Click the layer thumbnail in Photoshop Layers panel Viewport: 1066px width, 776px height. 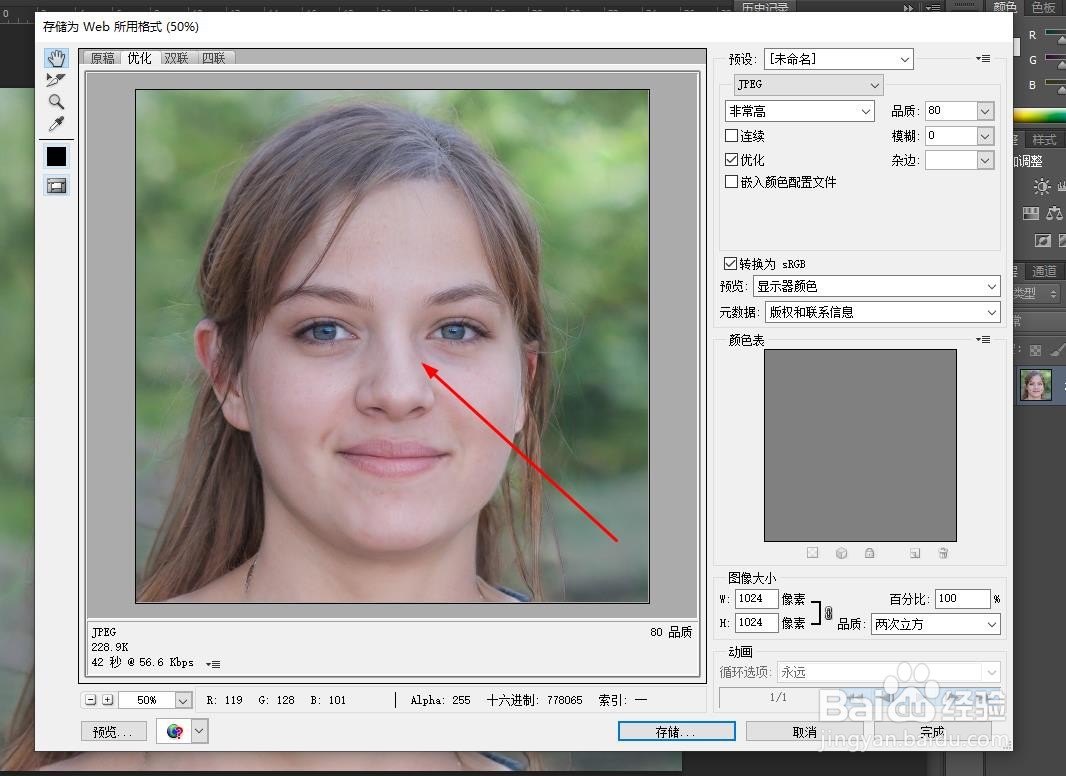click(1035, 385)
